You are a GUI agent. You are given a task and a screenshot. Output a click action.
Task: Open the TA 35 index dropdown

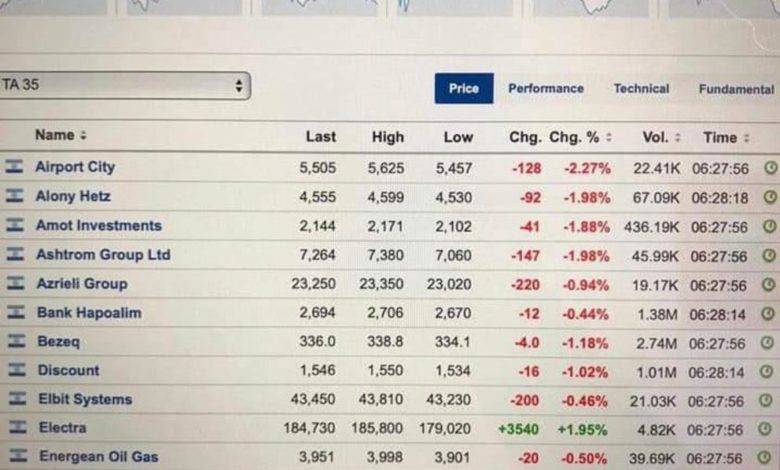[x=124, y=86]
